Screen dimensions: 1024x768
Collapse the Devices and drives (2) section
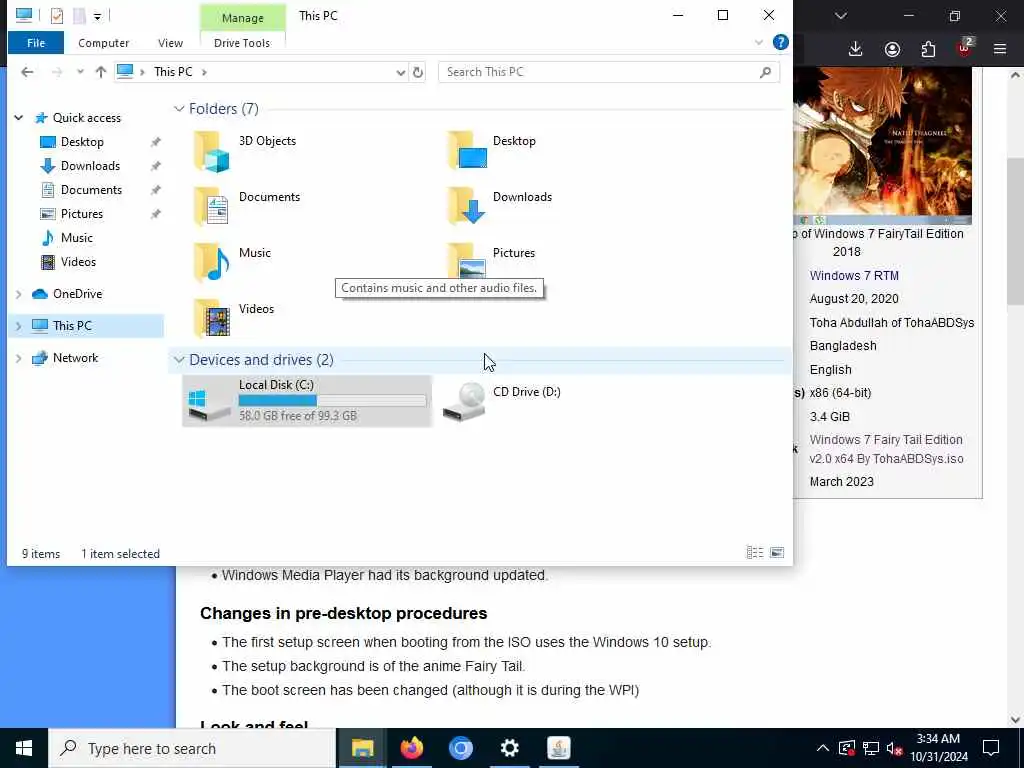pos(179,360)
